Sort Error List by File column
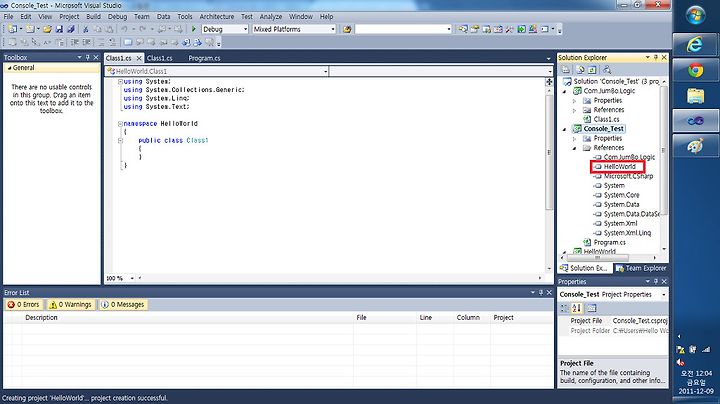The width and height of the screenshot is (720, 404). [385, 317]
